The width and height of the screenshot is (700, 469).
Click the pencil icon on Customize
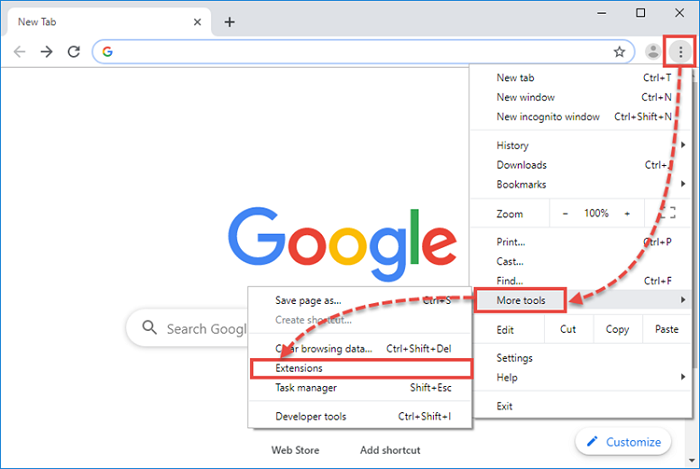pos(592,442)
